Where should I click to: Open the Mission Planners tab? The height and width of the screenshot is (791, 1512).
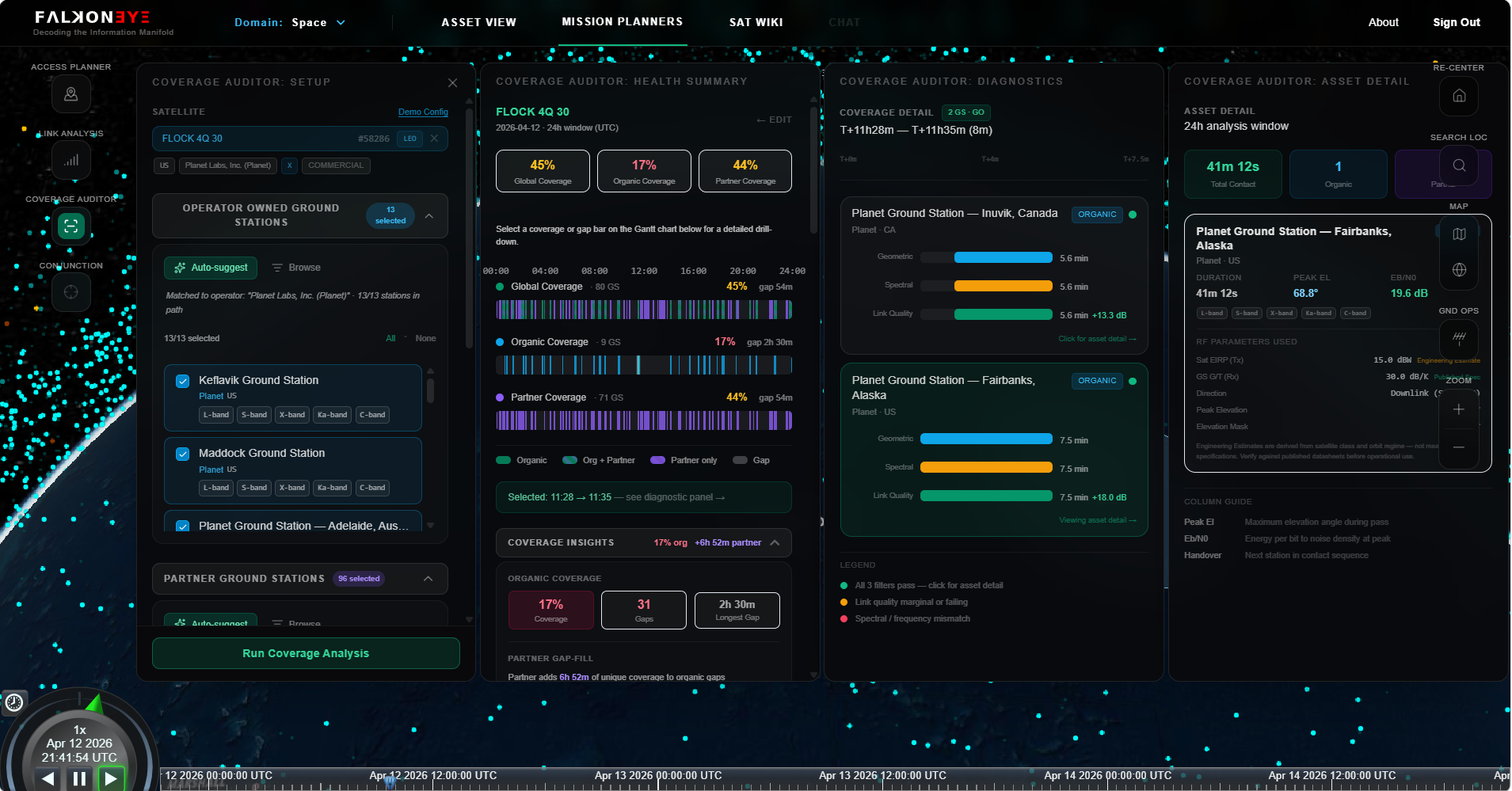pos(623,21)
